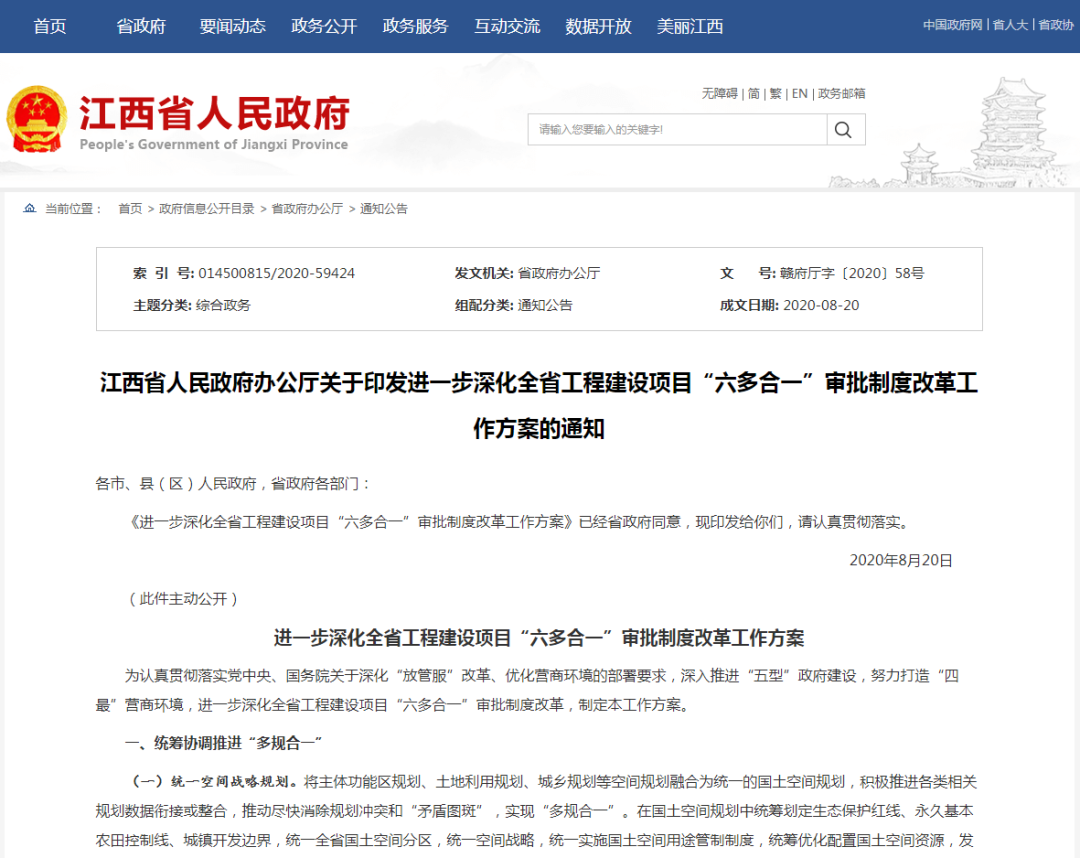The height and width of the screenshot is (858, 1080).
Task: Select 政务公开 in the top navigation
Action: click(324, 26)
